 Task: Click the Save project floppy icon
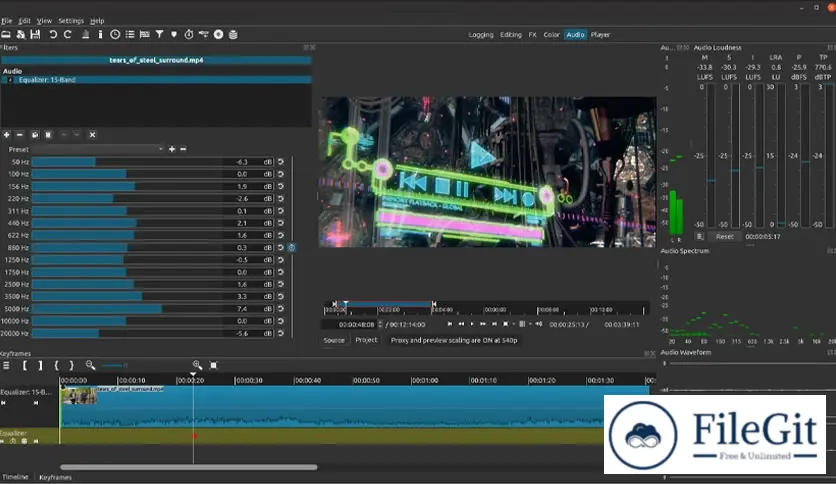[35, 35]
